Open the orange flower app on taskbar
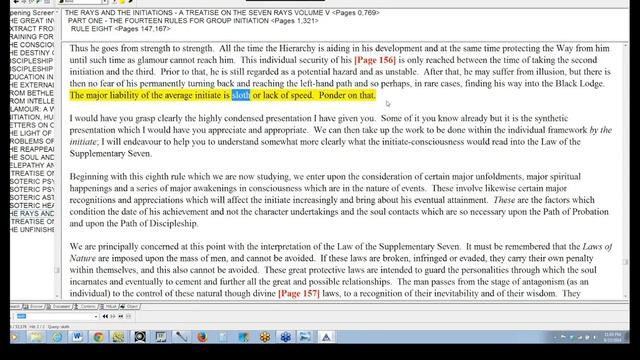Image resolution: width=640 pixels, height=360 pixels. pyautogui.click(x=265, y=337)
